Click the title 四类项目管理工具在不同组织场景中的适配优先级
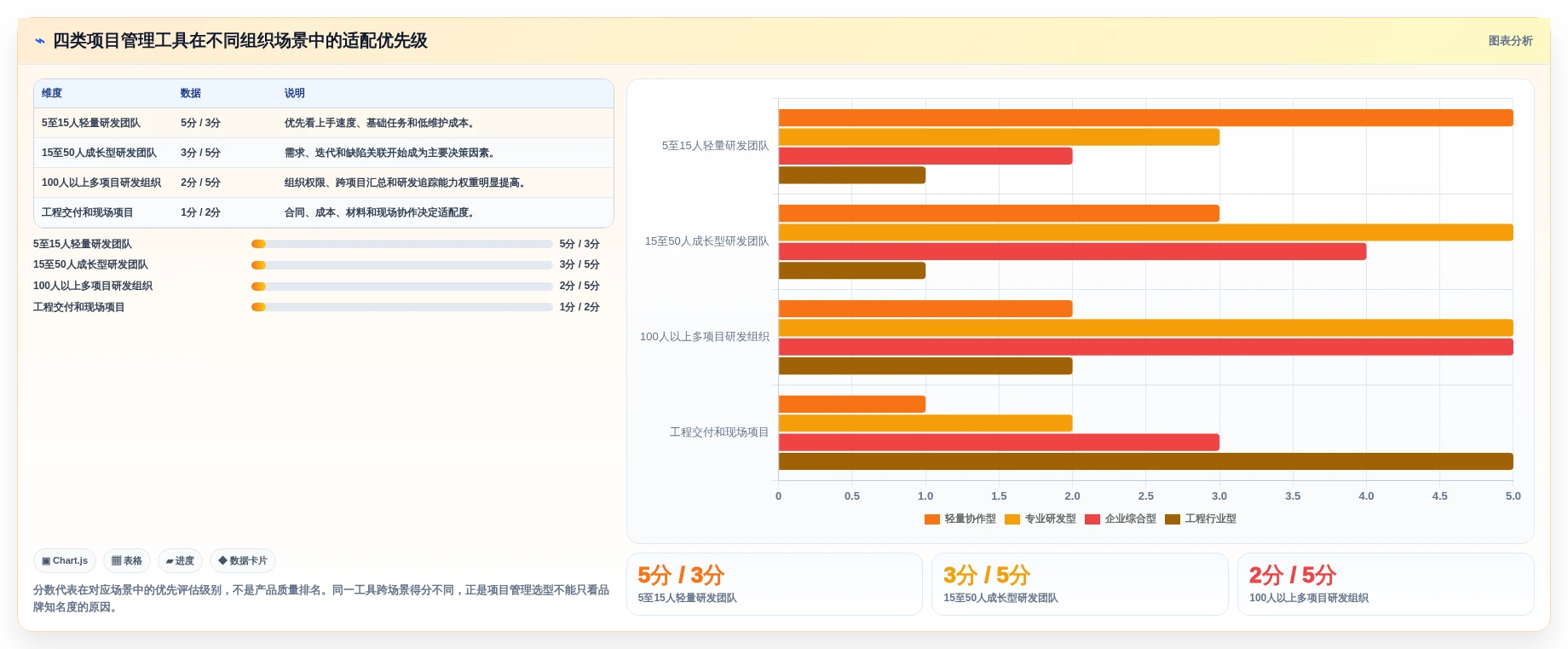Screen dimensions: 1568x649 click(240, 41)
